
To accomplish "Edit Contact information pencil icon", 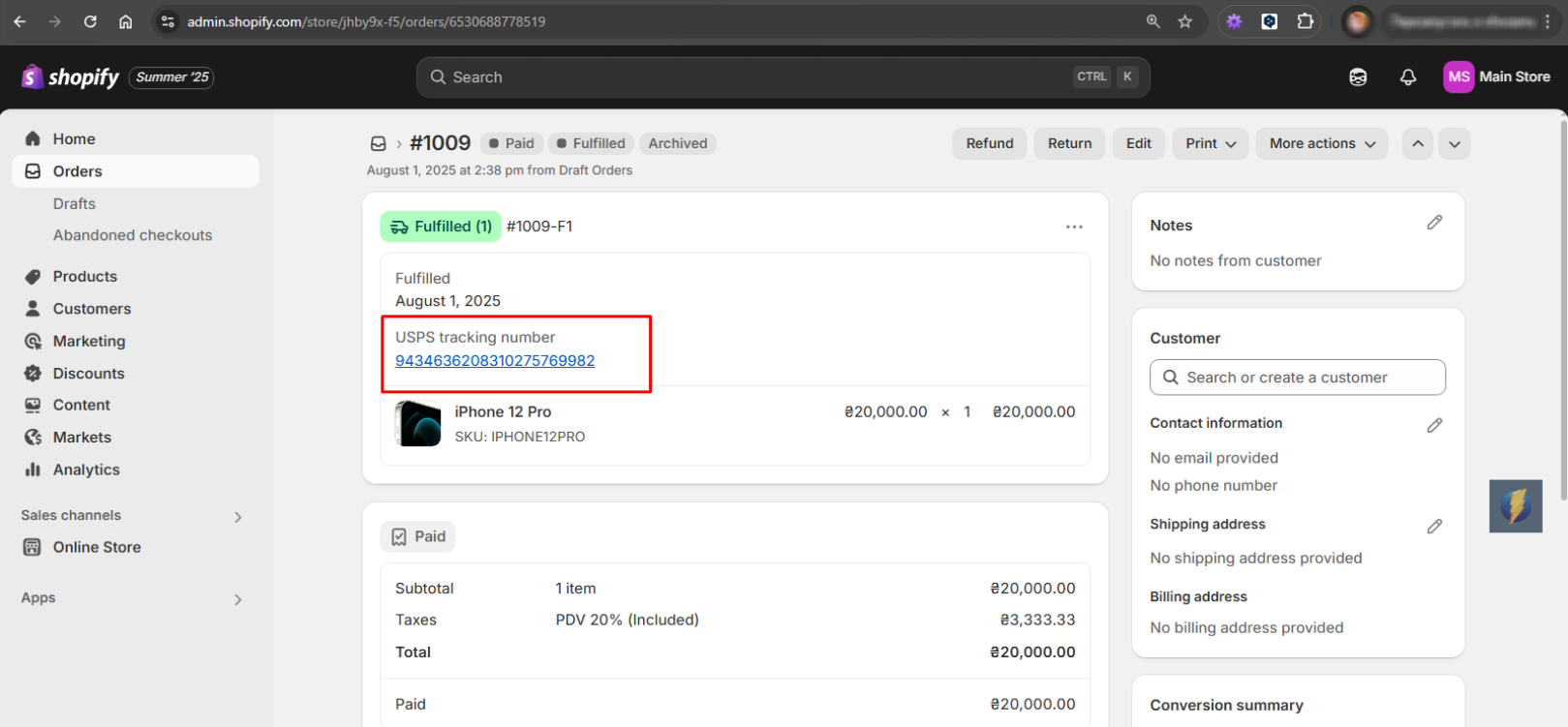I will pyautogui.click(x=1434, y=425).
